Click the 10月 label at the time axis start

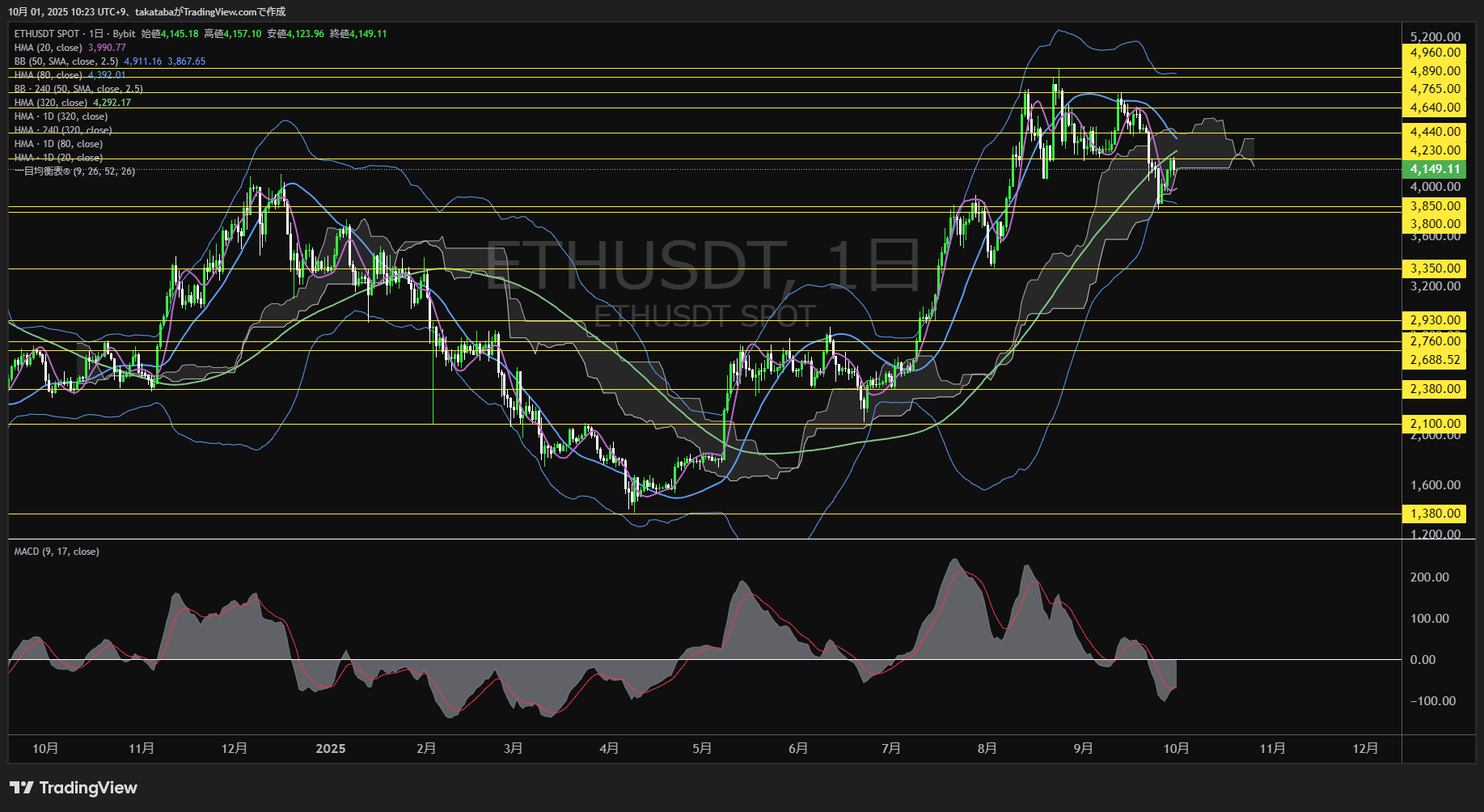pyautogui.click(x=45, y=749)
